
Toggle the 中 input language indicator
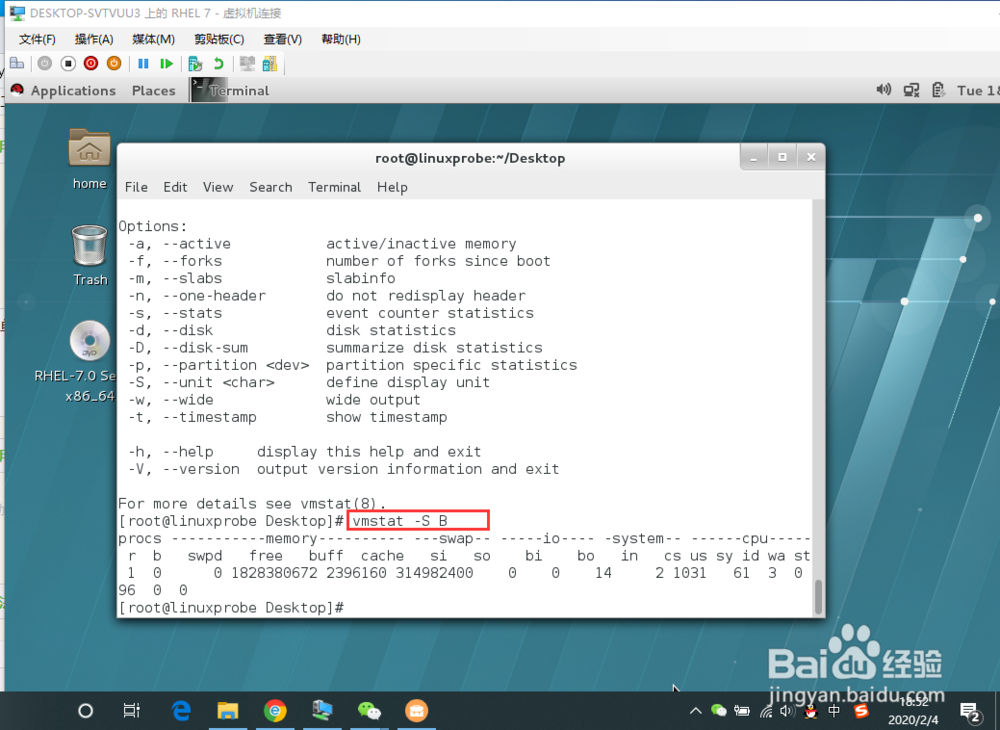834,710
